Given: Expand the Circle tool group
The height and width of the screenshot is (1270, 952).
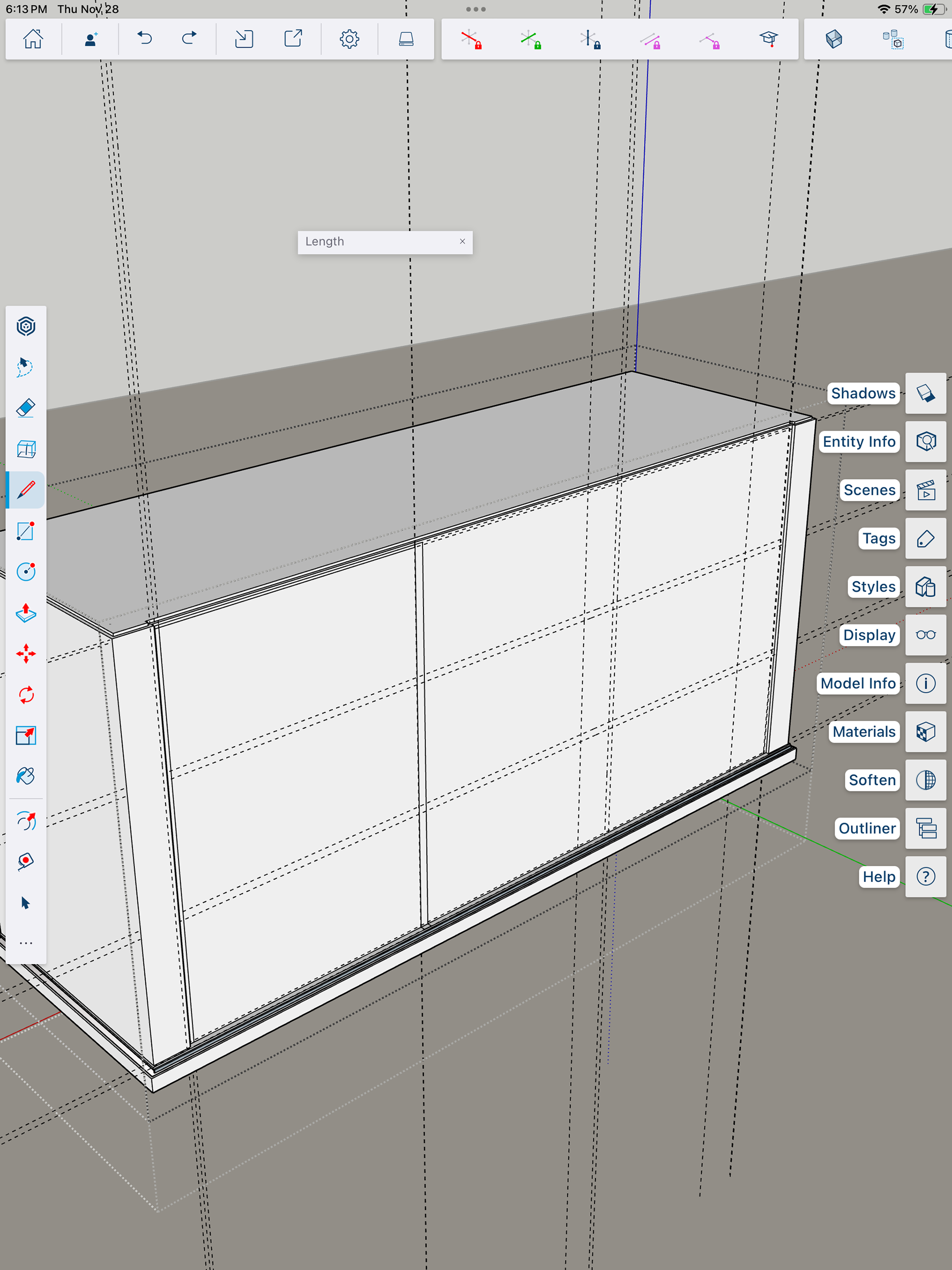Looking at the screenshot, I should point(26,572).
